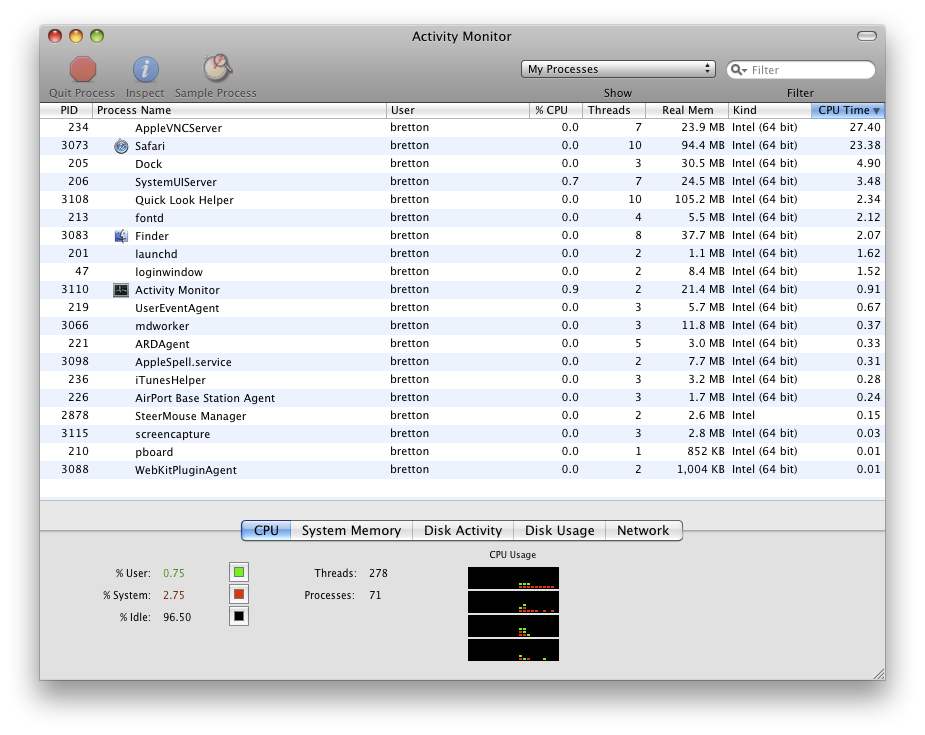Select the iTunesHelper process
Viewport: 925px width, 735px height.
click(x=462, y=380)
